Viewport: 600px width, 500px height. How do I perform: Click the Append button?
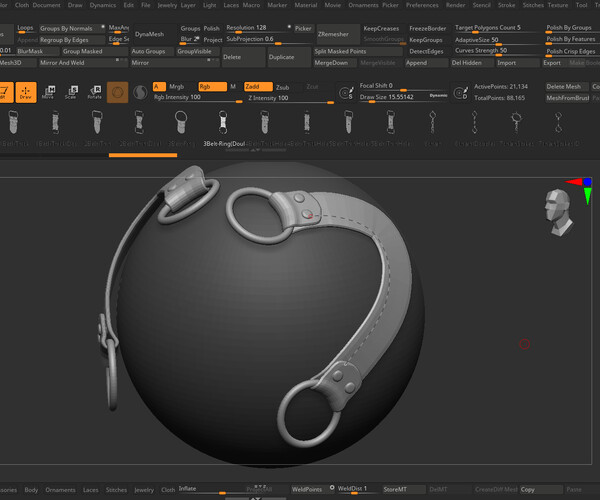(x=427, y=63)
